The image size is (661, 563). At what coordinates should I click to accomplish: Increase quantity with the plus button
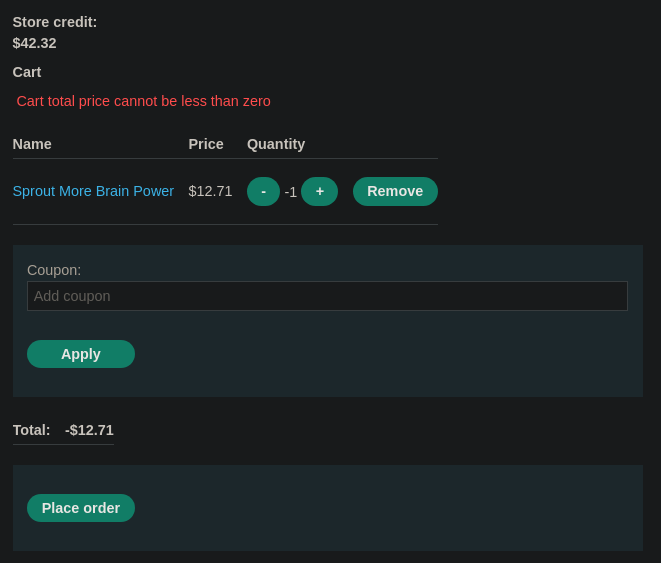point(320,191)
